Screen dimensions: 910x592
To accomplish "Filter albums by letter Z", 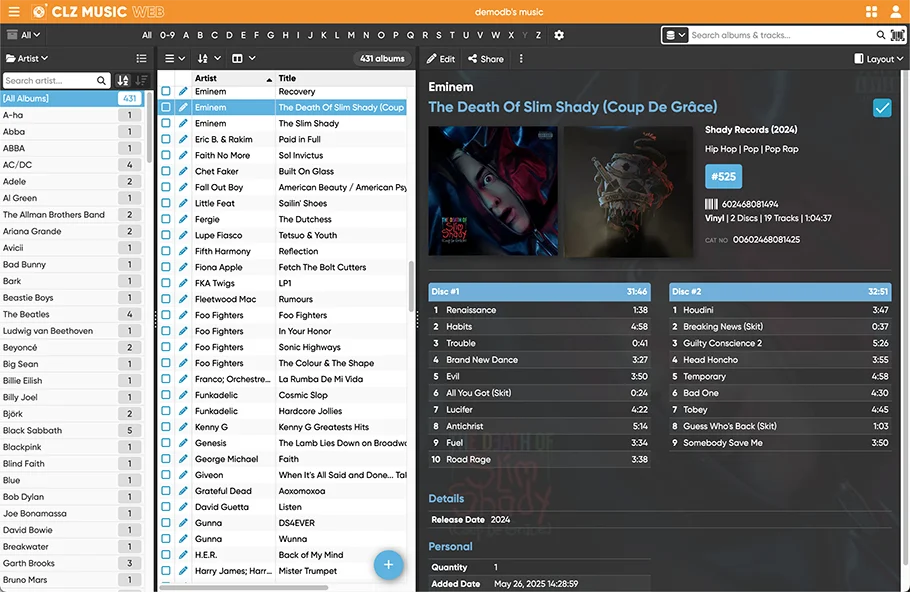I will click(539, 35).
